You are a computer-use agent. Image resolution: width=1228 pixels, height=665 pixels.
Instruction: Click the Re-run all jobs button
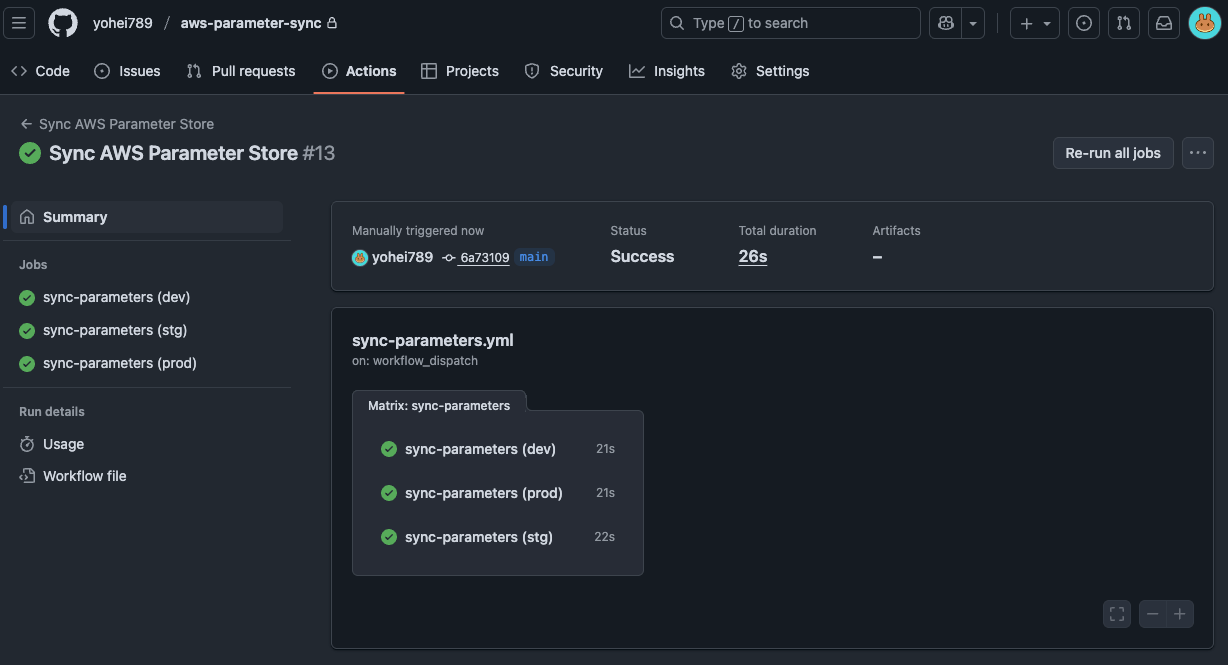[1112, 152]
